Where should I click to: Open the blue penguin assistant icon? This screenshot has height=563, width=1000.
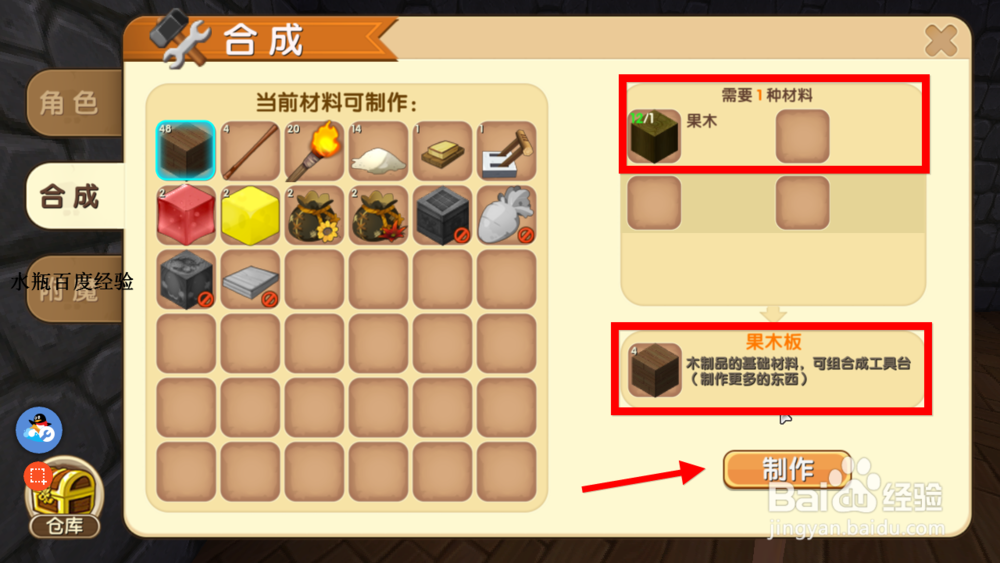(x=39, y=430)
